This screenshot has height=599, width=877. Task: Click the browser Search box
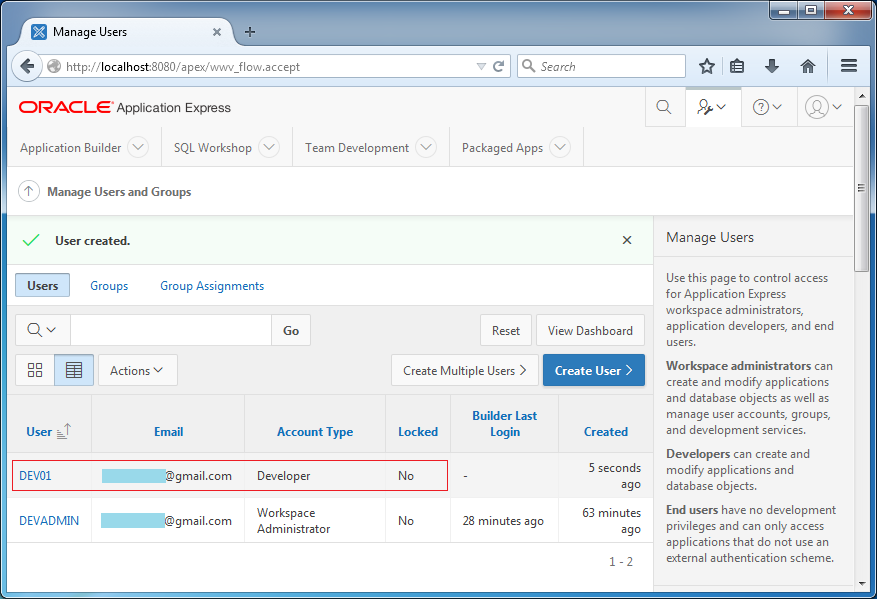pos(601,66)
